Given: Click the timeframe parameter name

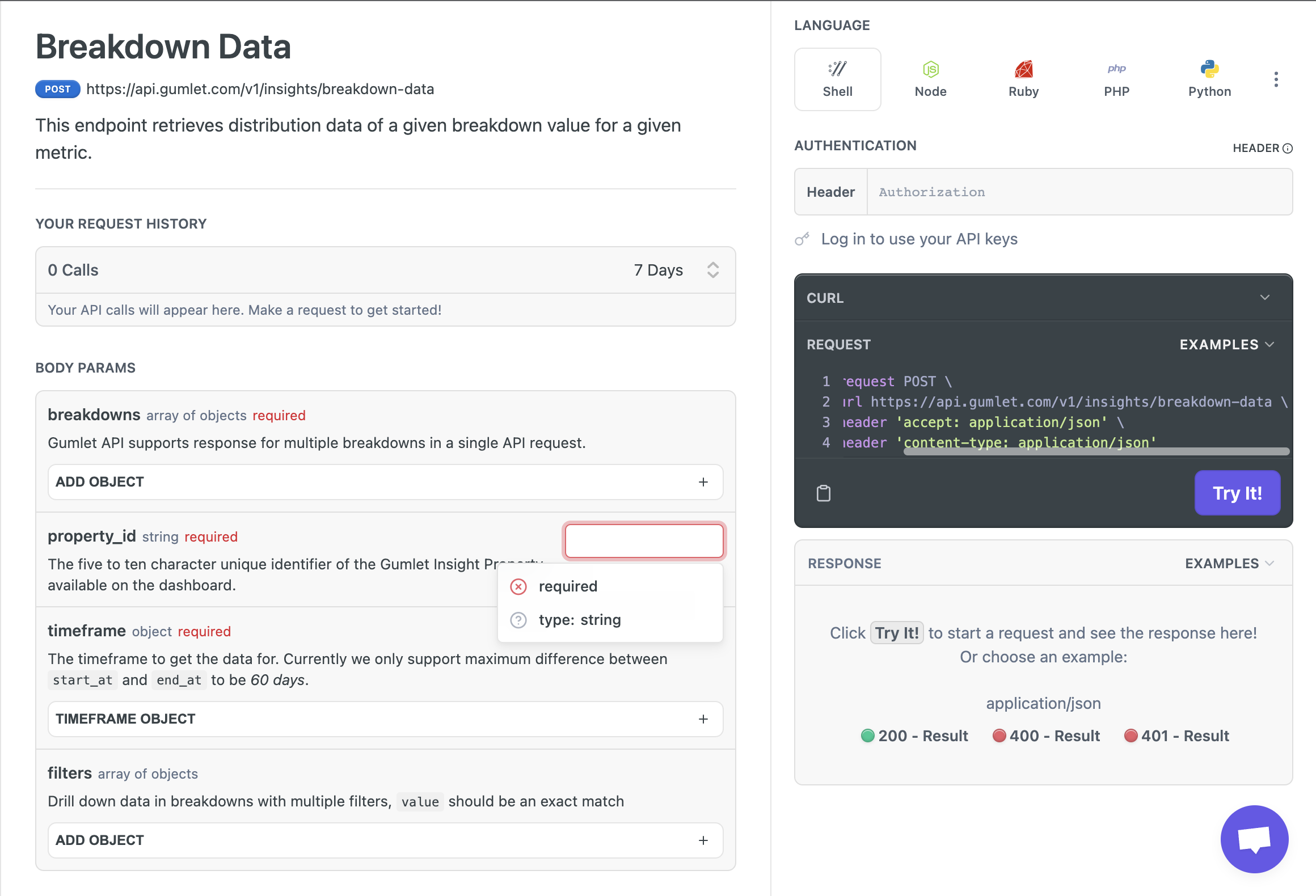Looking at the screenshot, I should point(87,631).
